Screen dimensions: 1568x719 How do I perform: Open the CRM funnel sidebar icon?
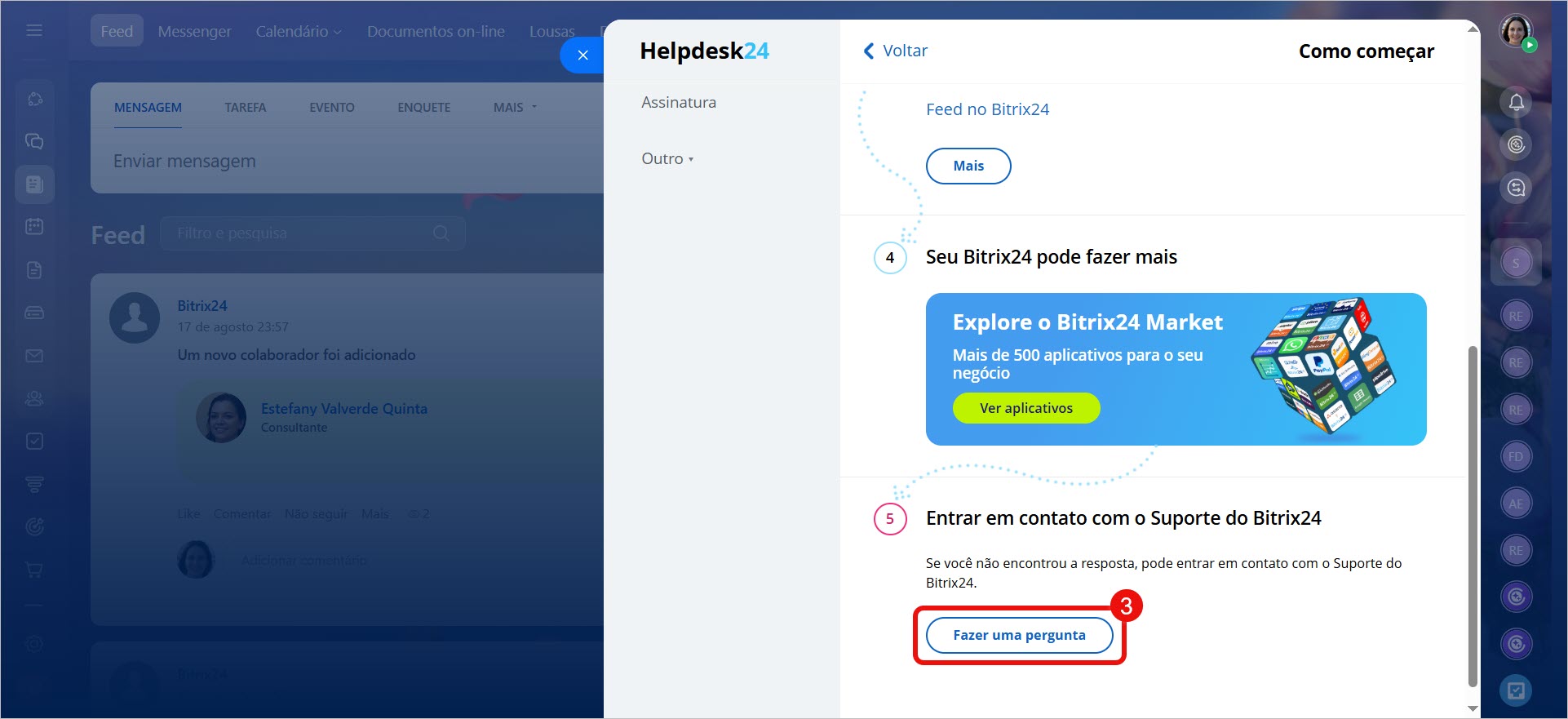34,484
